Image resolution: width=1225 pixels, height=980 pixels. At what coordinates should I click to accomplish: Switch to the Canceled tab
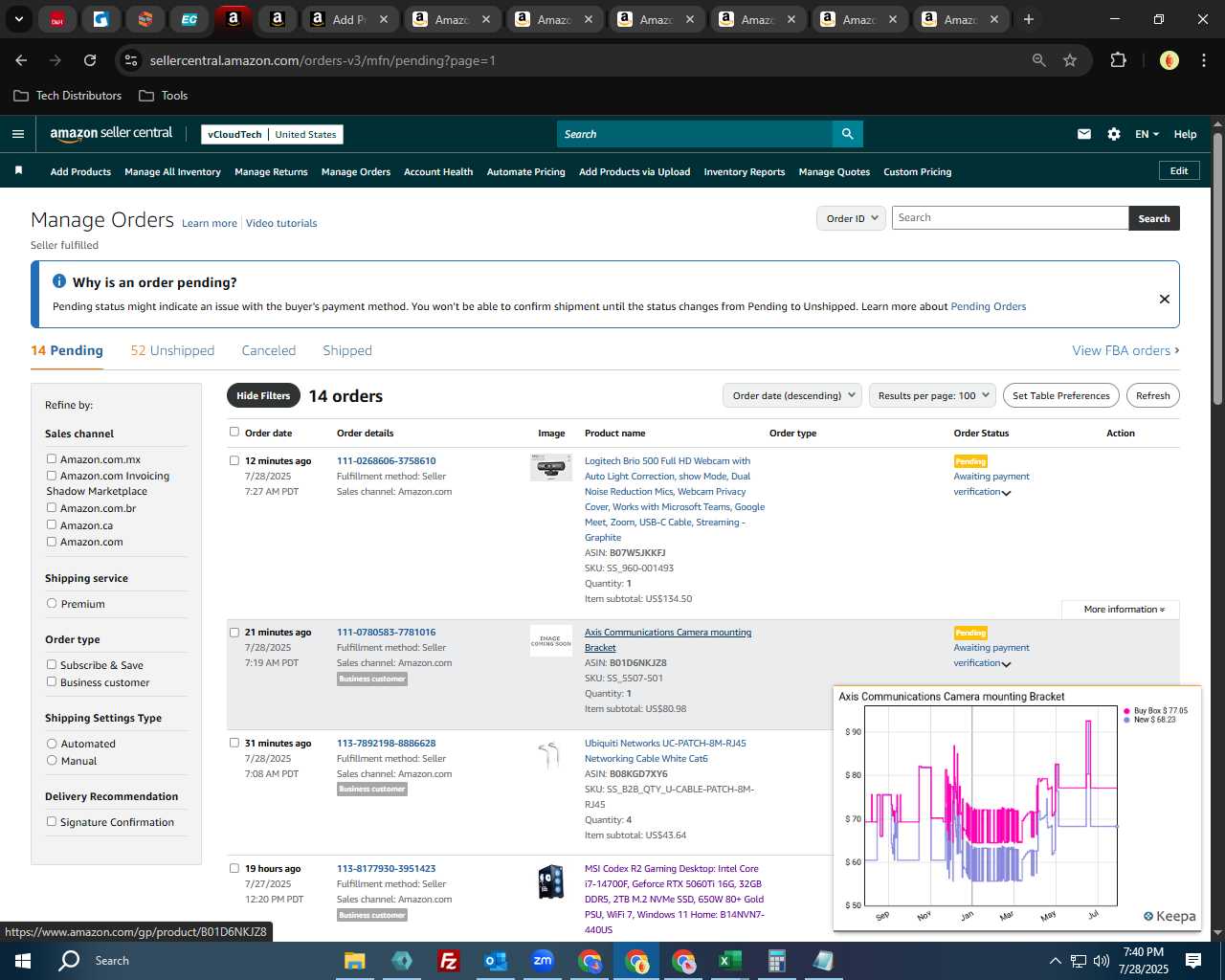click(269, 350)
